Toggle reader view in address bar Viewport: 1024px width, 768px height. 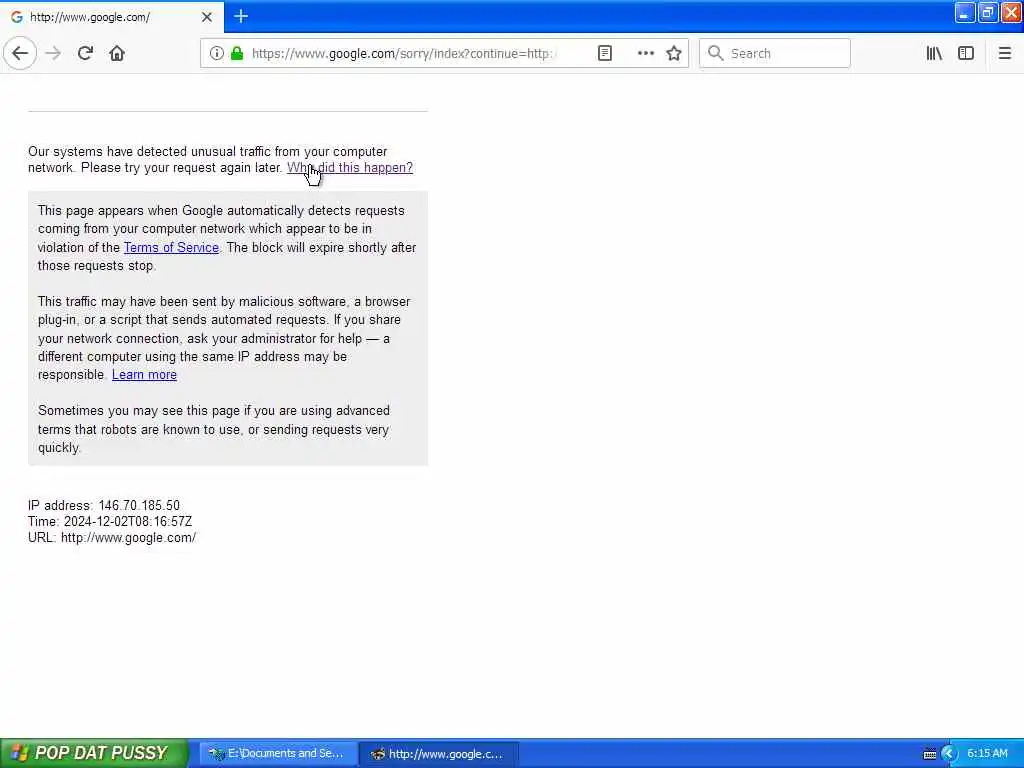coord(605,54)
